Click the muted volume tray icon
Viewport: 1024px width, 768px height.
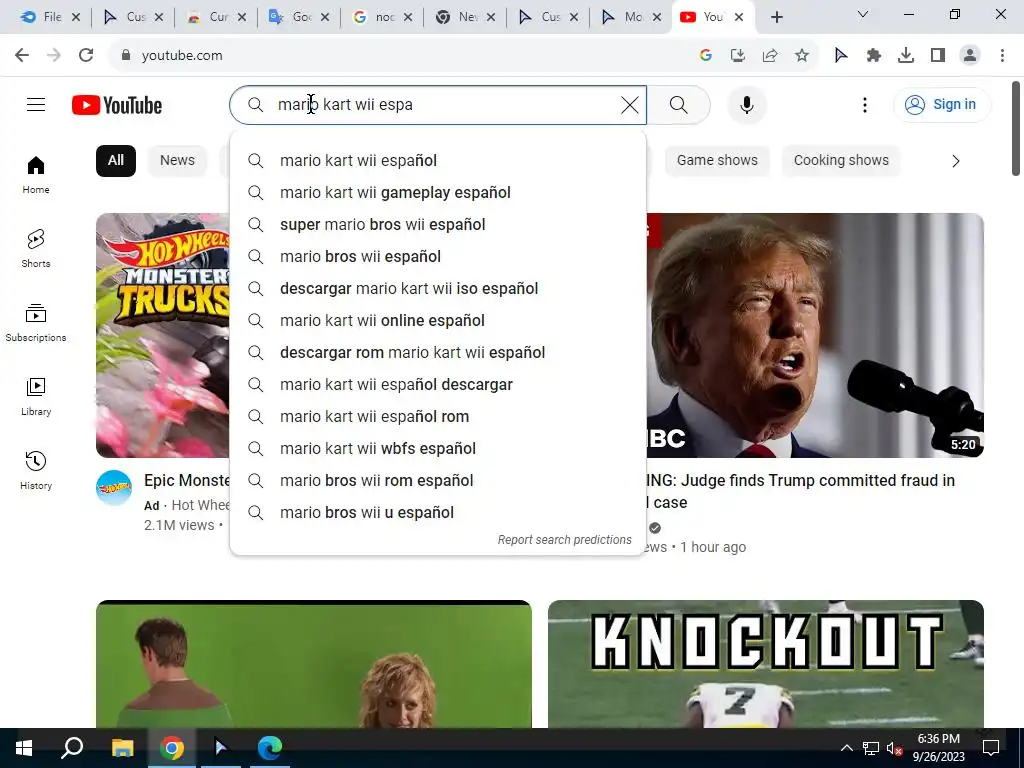tap(894, 748)
